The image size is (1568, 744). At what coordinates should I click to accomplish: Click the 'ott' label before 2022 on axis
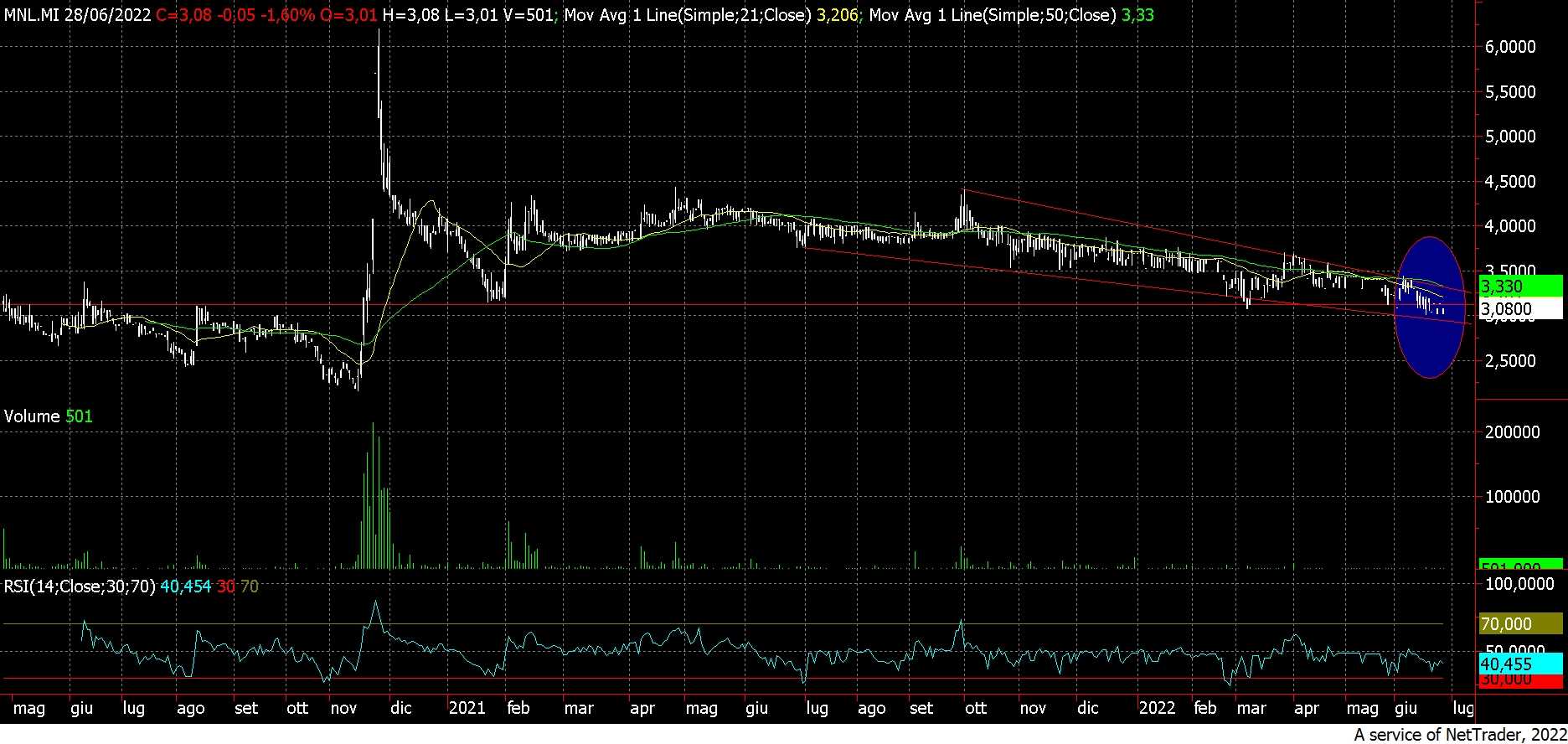click(x=976, y=708)
